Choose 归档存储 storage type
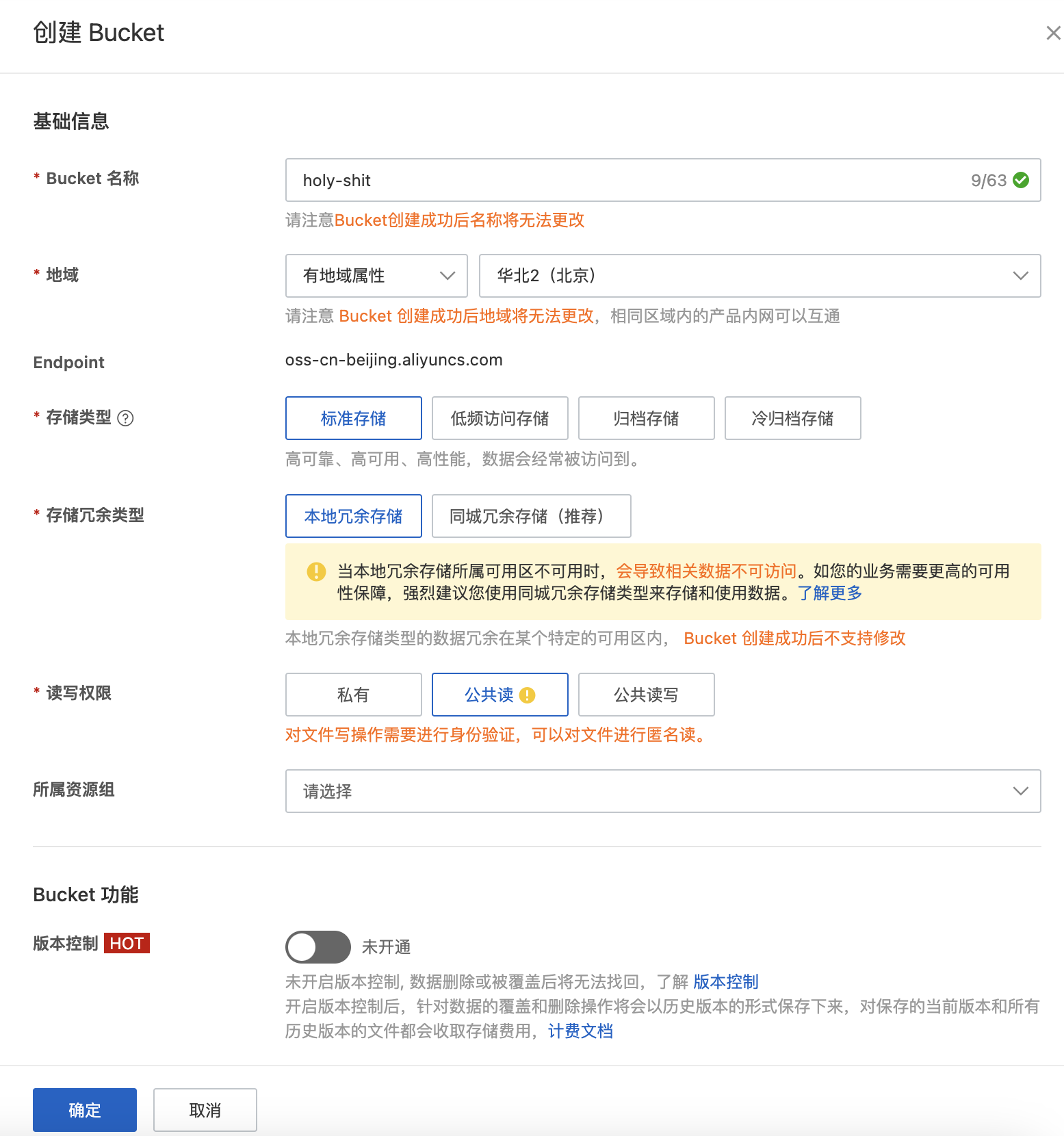The height and width of the screenshot is (1136, 1064). pos(646,418)
